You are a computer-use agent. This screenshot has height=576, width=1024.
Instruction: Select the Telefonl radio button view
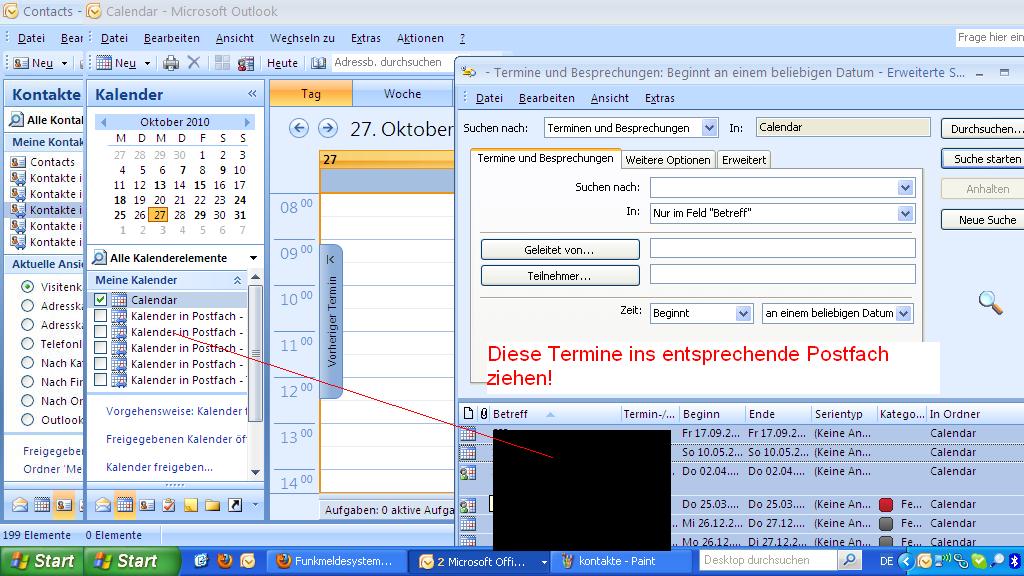(27, 344)
